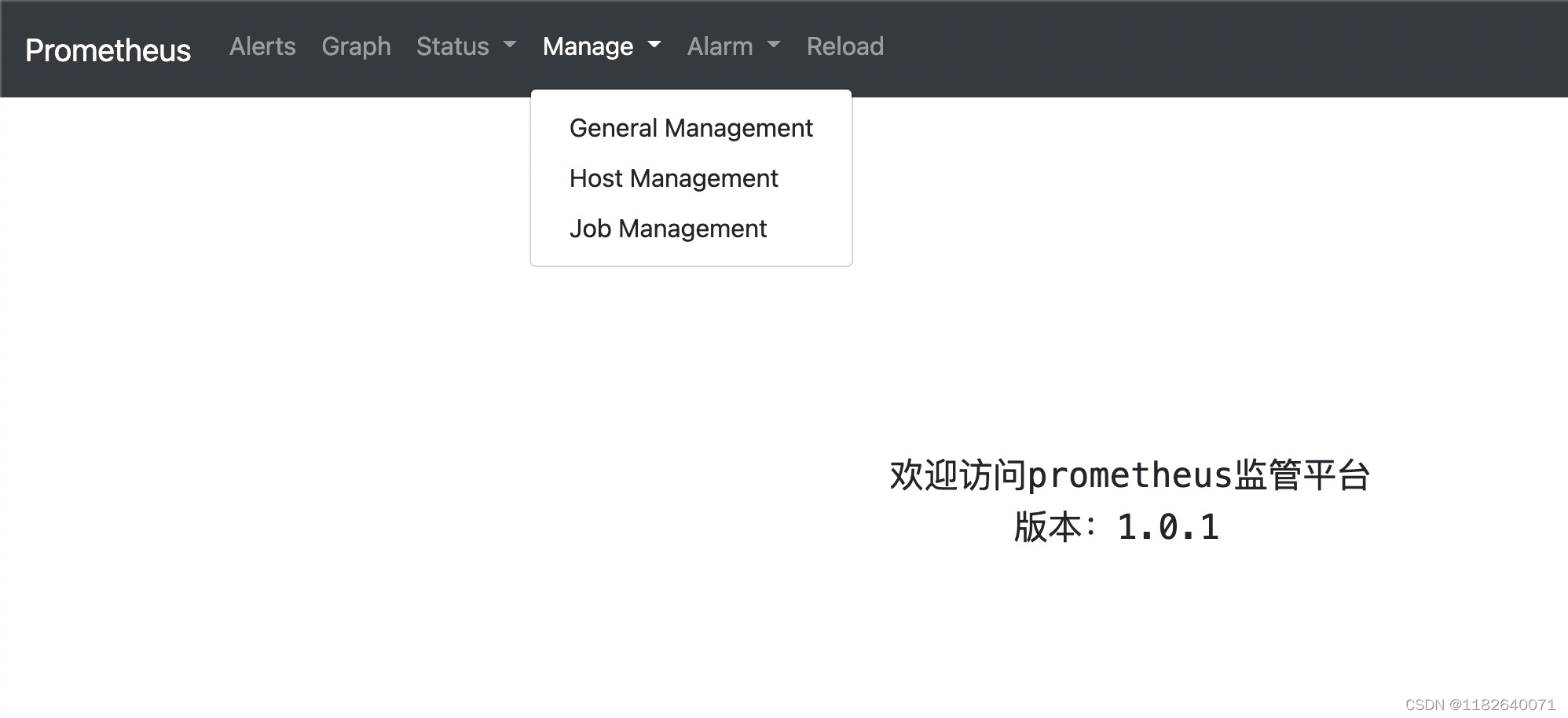Screen dimensions: 1568x718
Task: Open the Prometheus brand home link
Action: click(108, 50)
